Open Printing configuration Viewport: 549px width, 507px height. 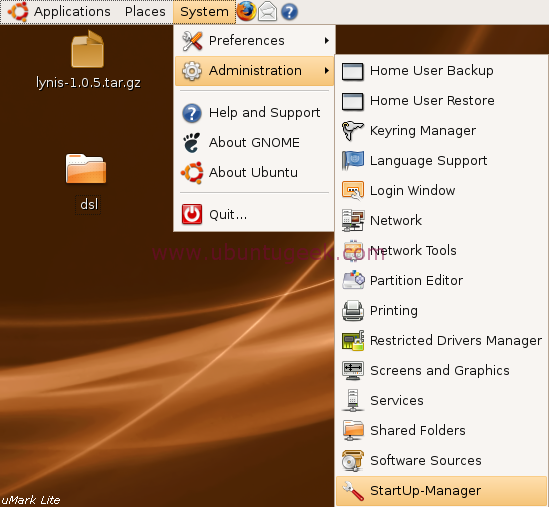click(x=442, y=311)
